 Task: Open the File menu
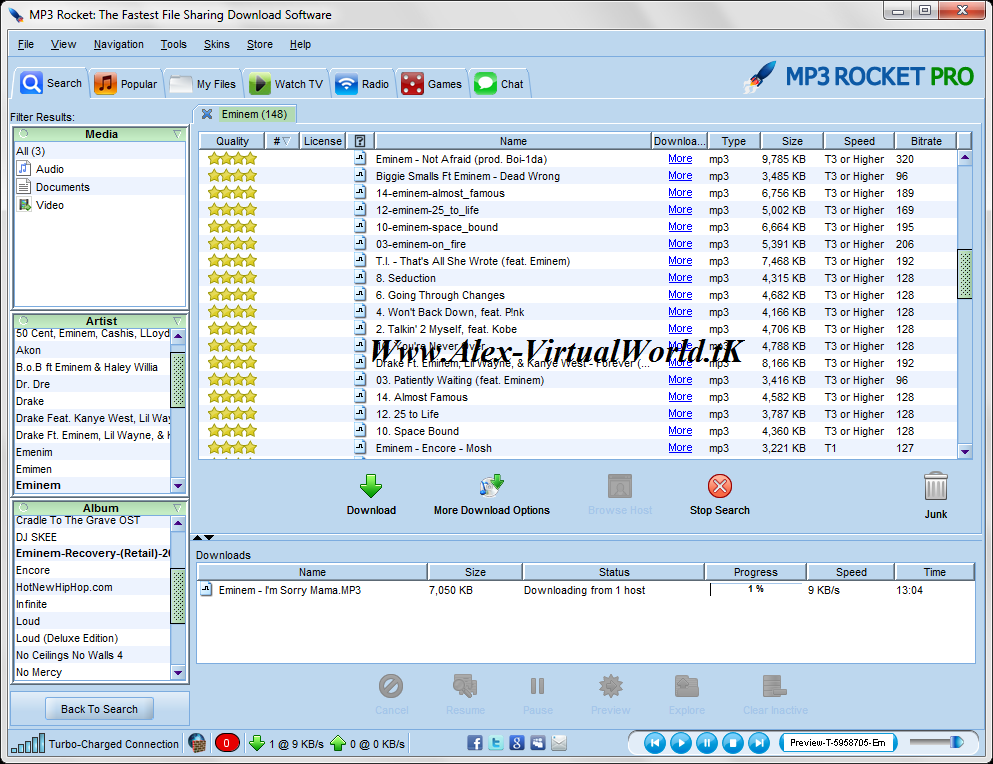26,44
